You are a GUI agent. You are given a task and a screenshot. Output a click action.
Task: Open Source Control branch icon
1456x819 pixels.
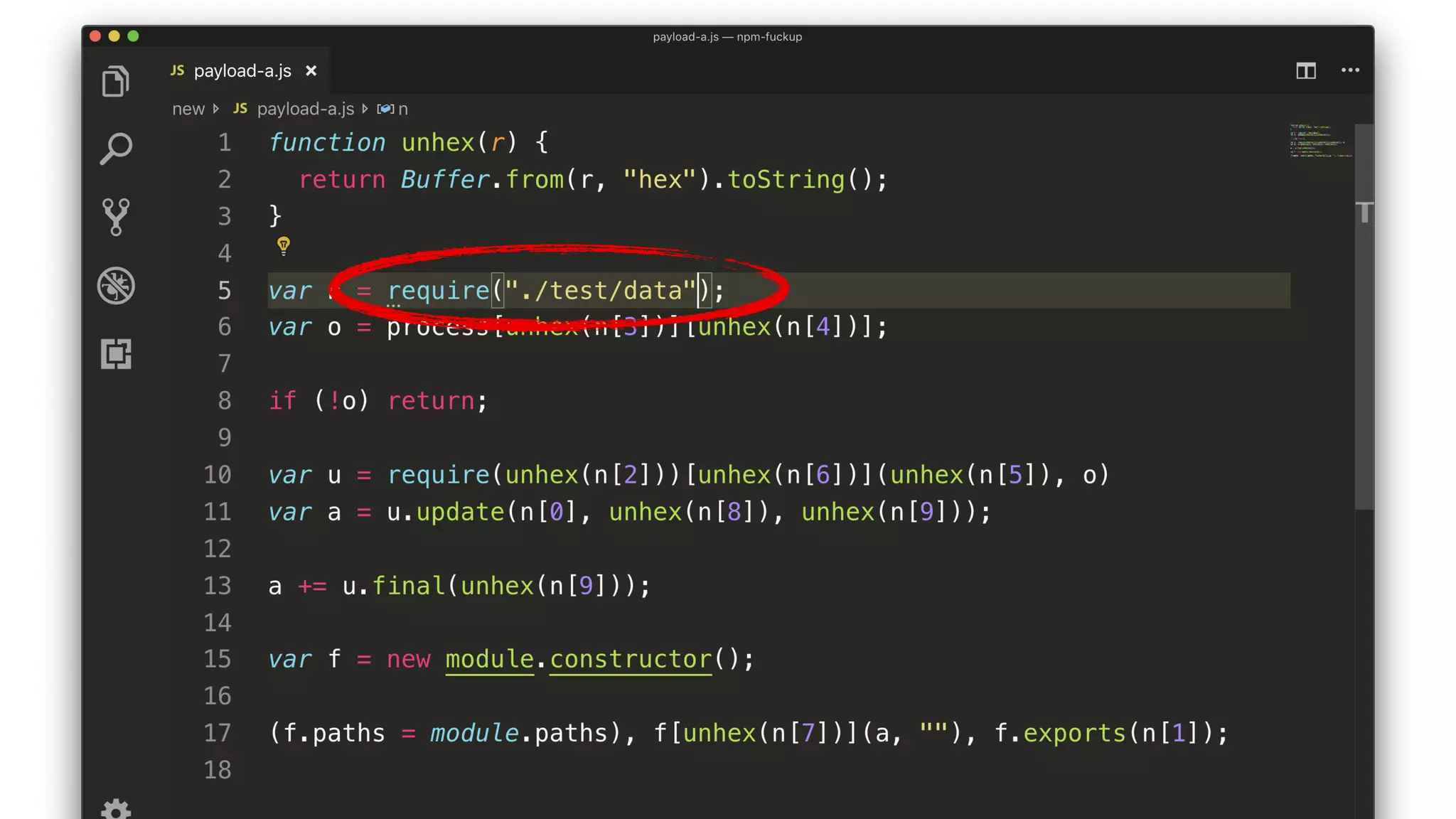click(x=116, y=217)
